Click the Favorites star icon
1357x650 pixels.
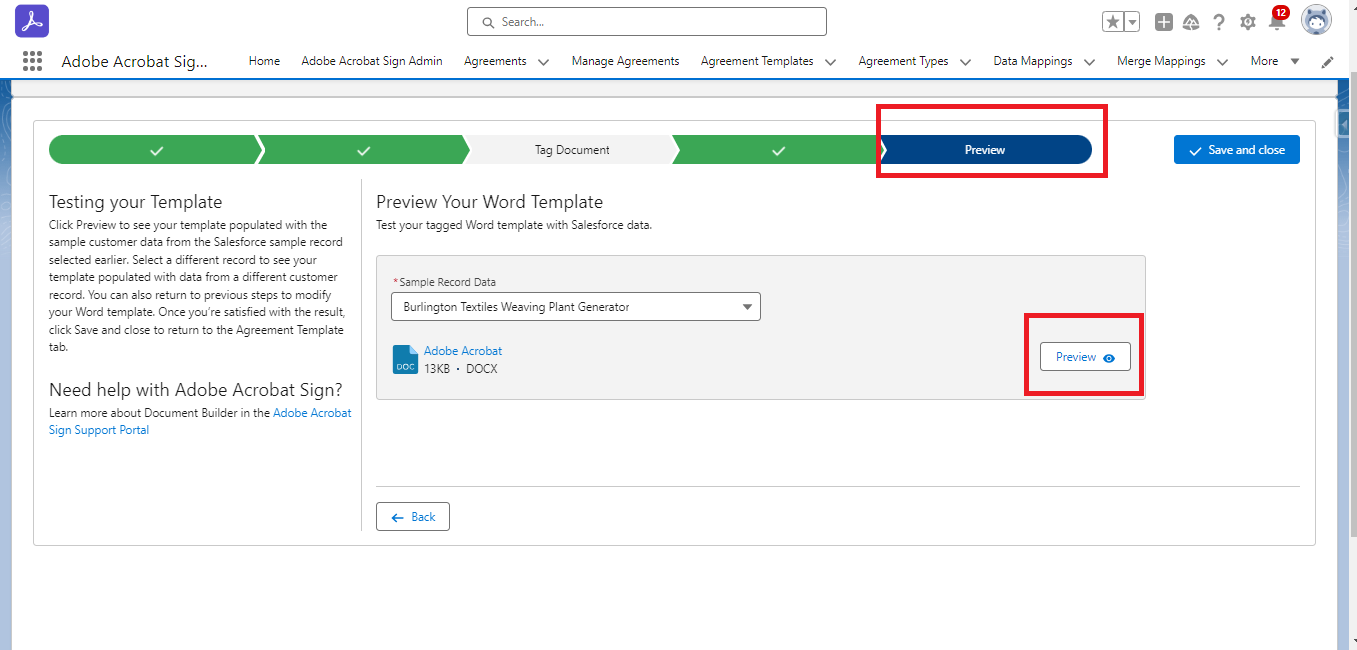[x=1112, y=22]
